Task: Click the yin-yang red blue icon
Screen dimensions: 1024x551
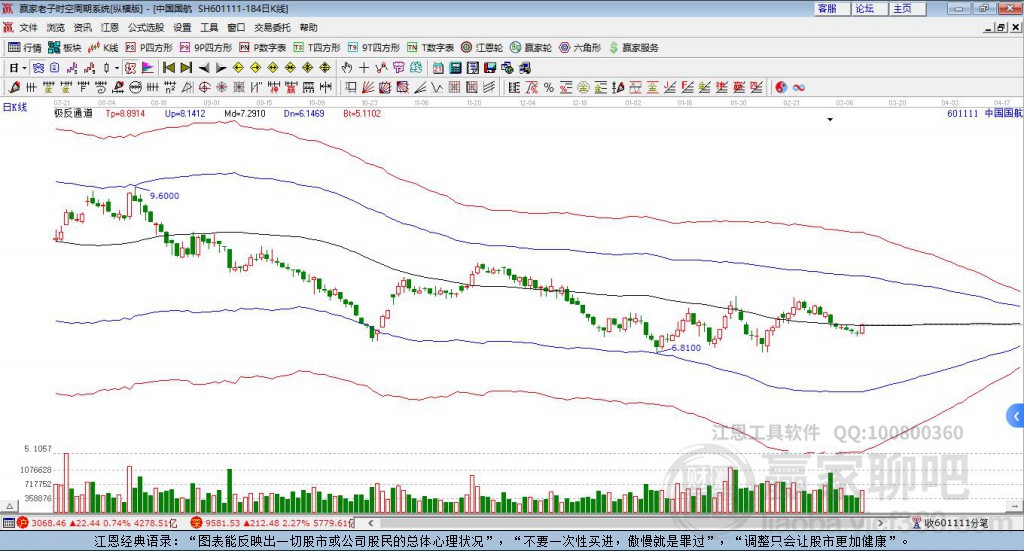Action: click(x=780, y=87)
